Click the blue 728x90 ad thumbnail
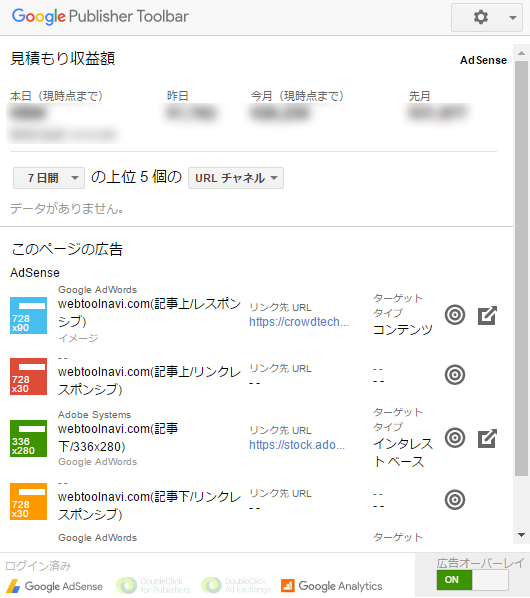Viewport: 530px width, 598px height. (x=29, y=315)
